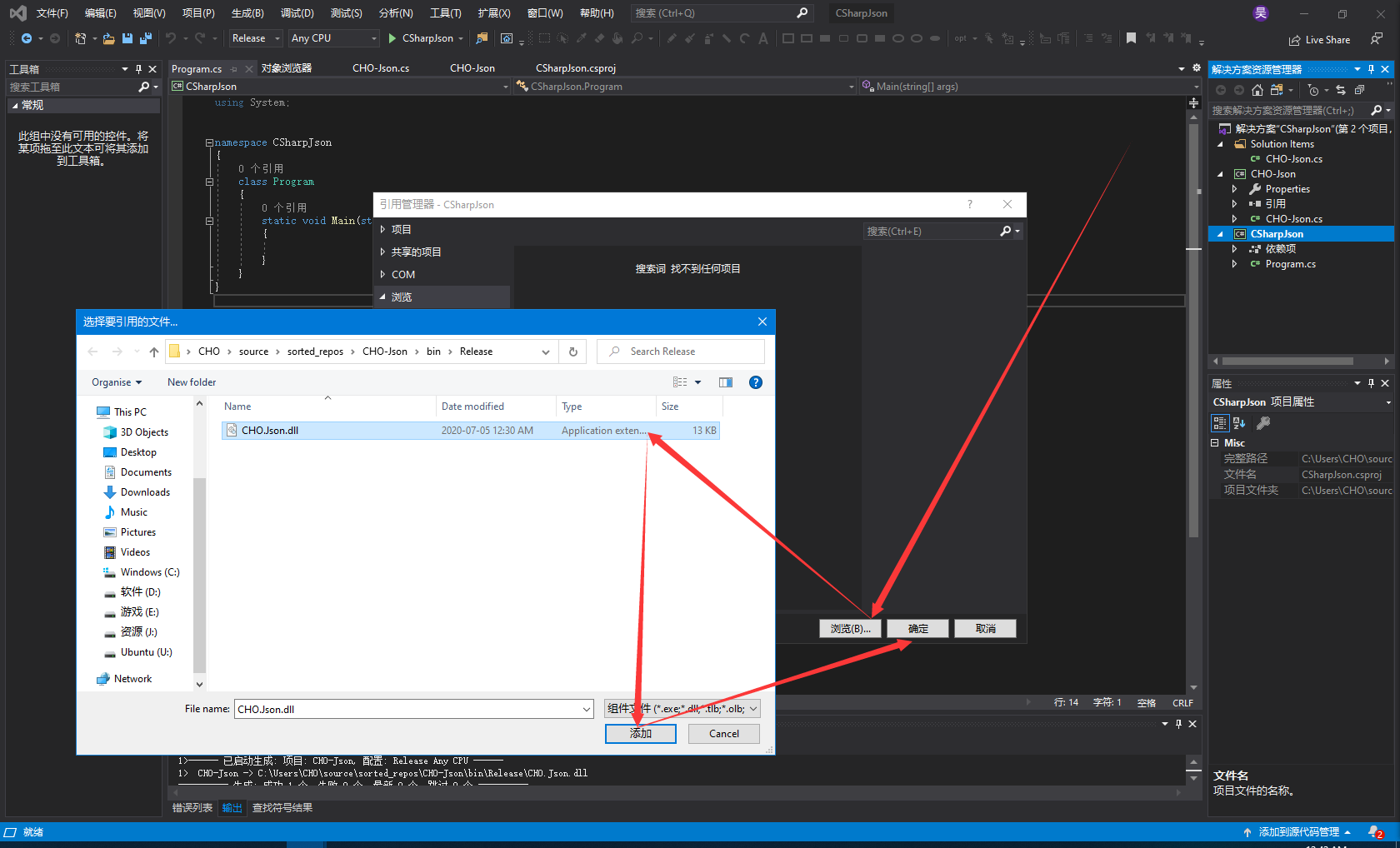
Task: Click the Open File folder icon
Action: pyautogui.click(x=109, y=38)
